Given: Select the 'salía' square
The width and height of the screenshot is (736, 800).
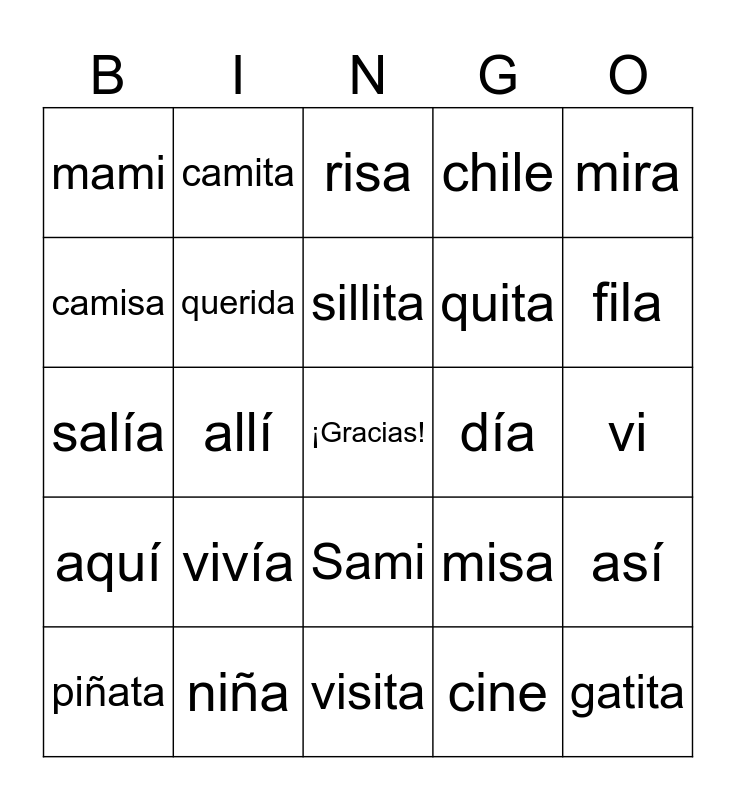Looking at the screenshot, I should pos(108,433).
